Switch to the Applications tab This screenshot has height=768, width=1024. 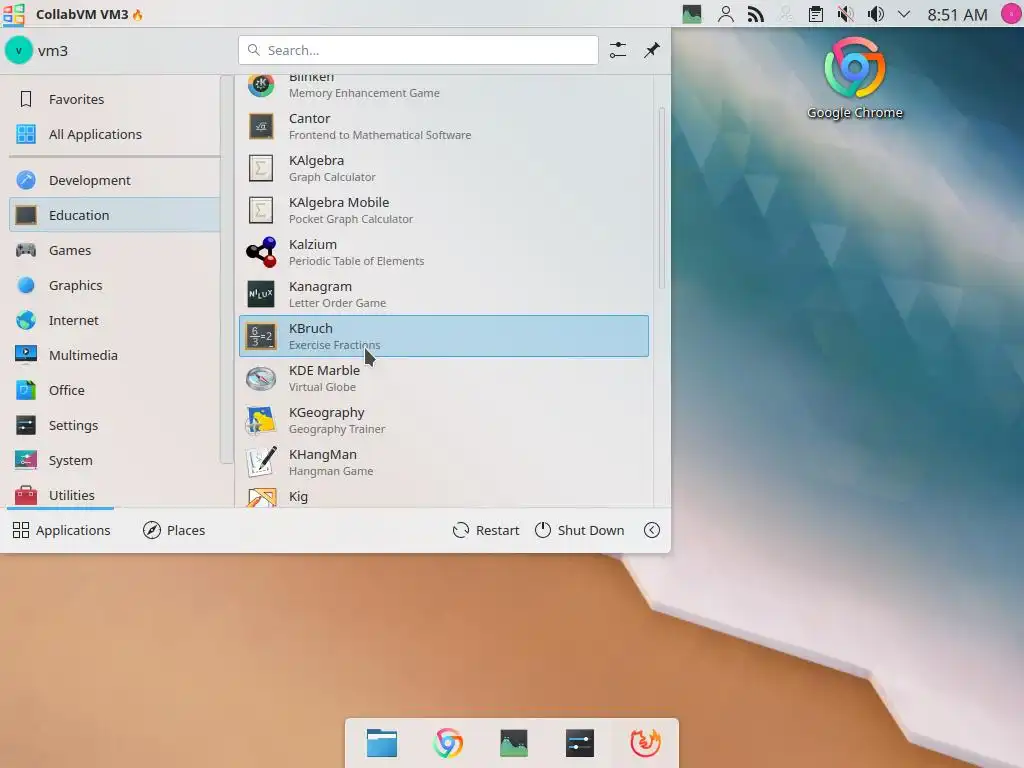pos(61,530)
